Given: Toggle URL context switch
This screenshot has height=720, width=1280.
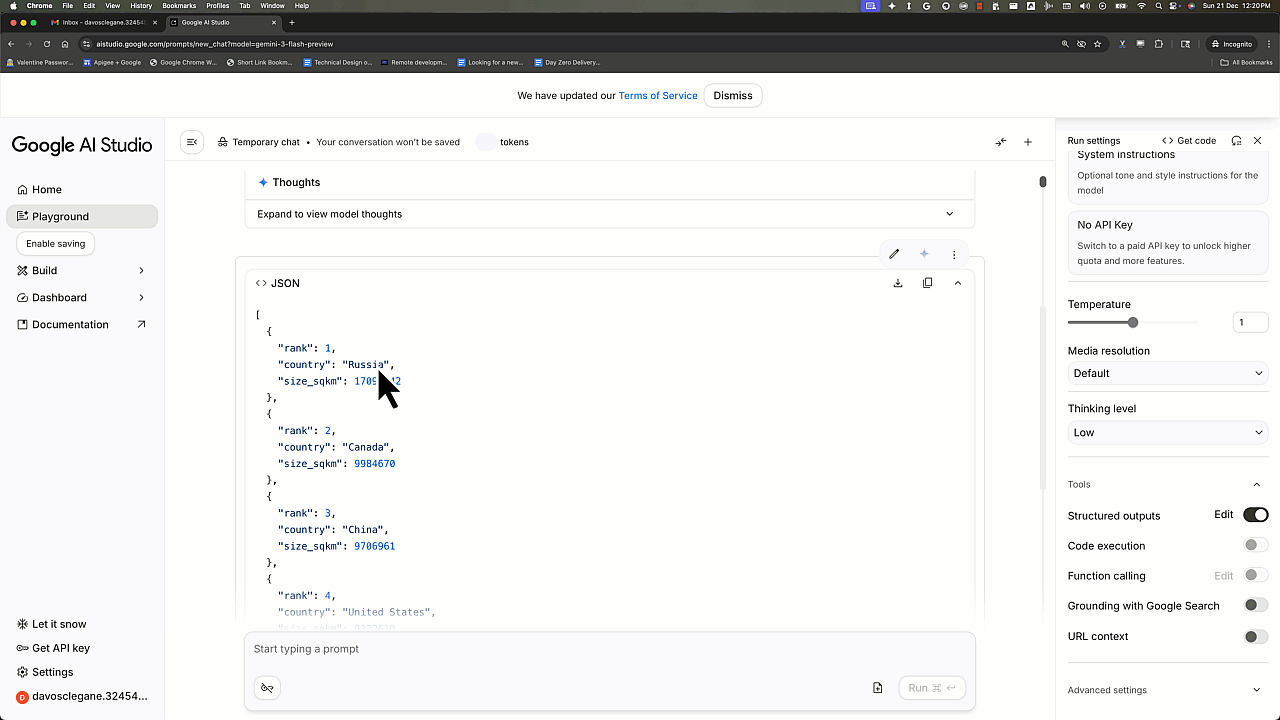Looking at the screenshot, I should tap(1256, 636).
